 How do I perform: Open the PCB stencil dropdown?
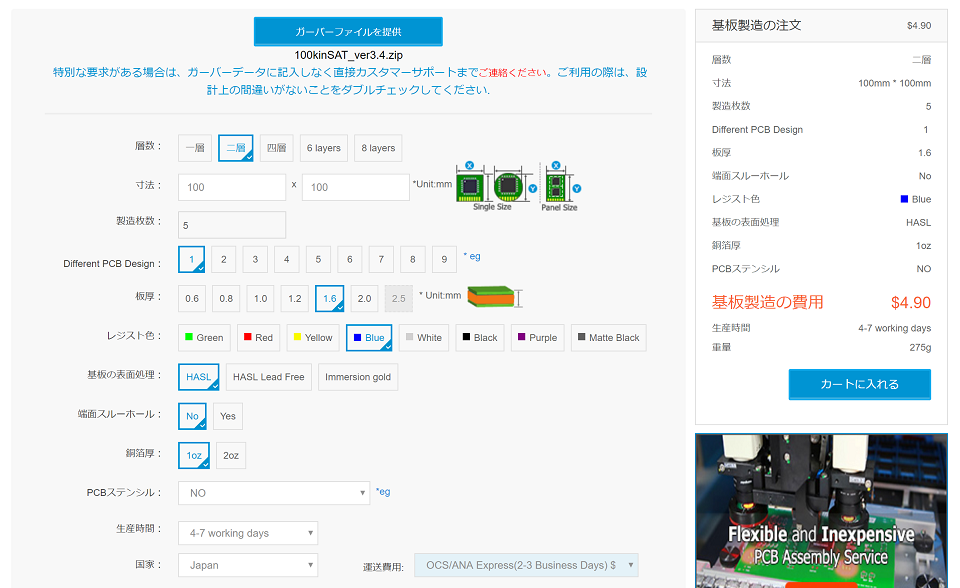coord(273,493)
